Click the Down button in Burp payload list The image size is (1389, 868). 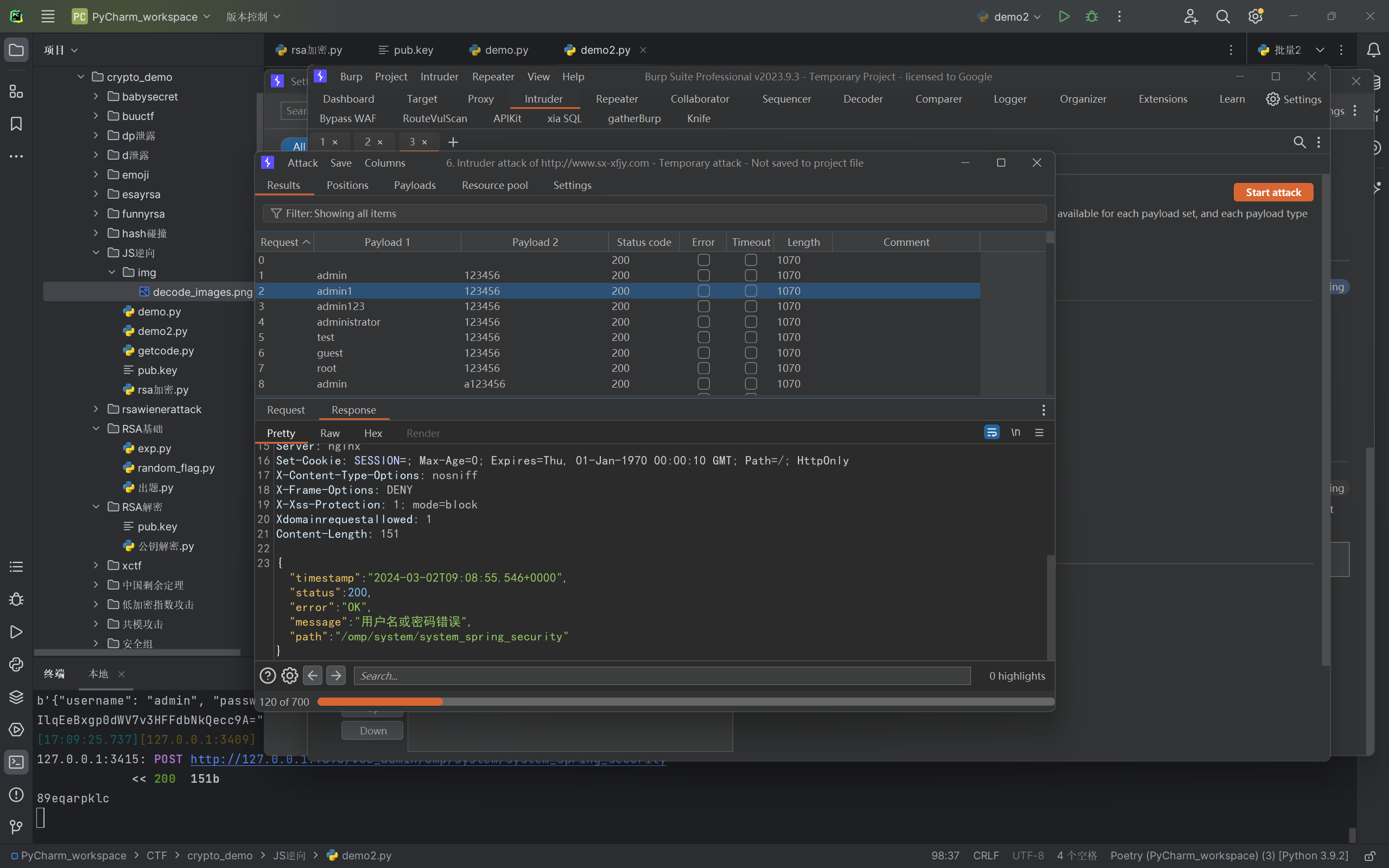372,731
